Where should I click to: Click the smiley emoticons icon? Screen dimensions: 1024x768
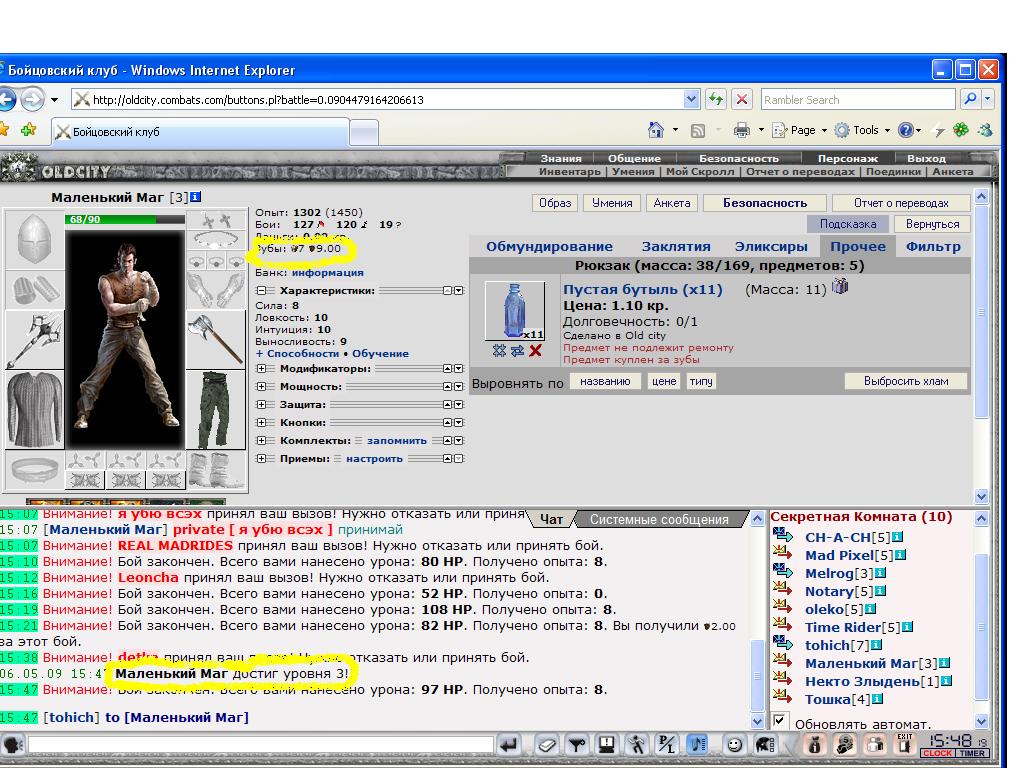734,744
